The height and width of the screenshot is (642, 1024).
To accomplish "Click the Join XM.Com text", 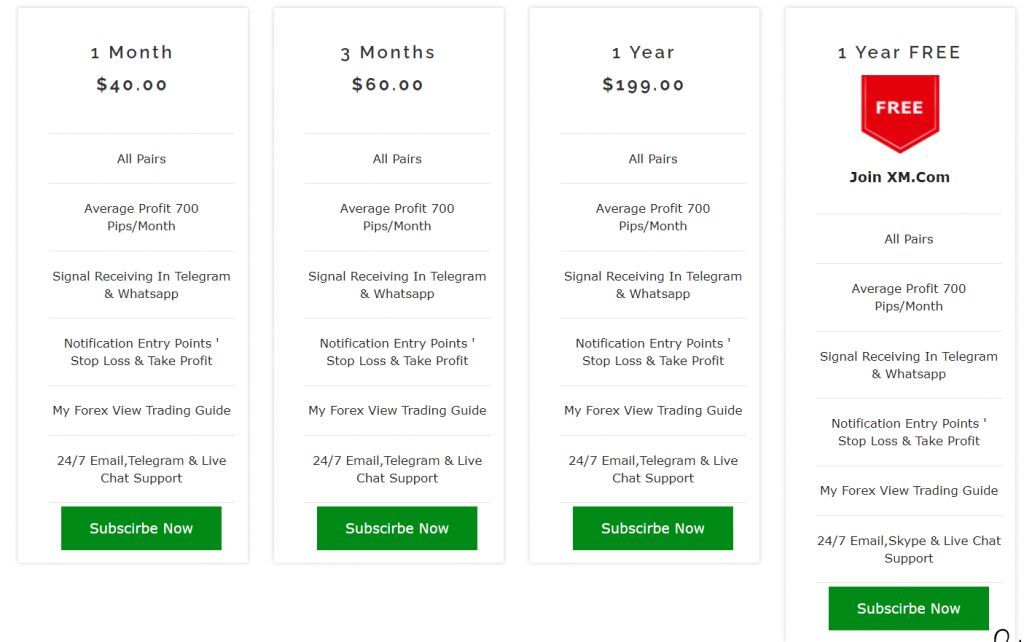I will point(899,177).
